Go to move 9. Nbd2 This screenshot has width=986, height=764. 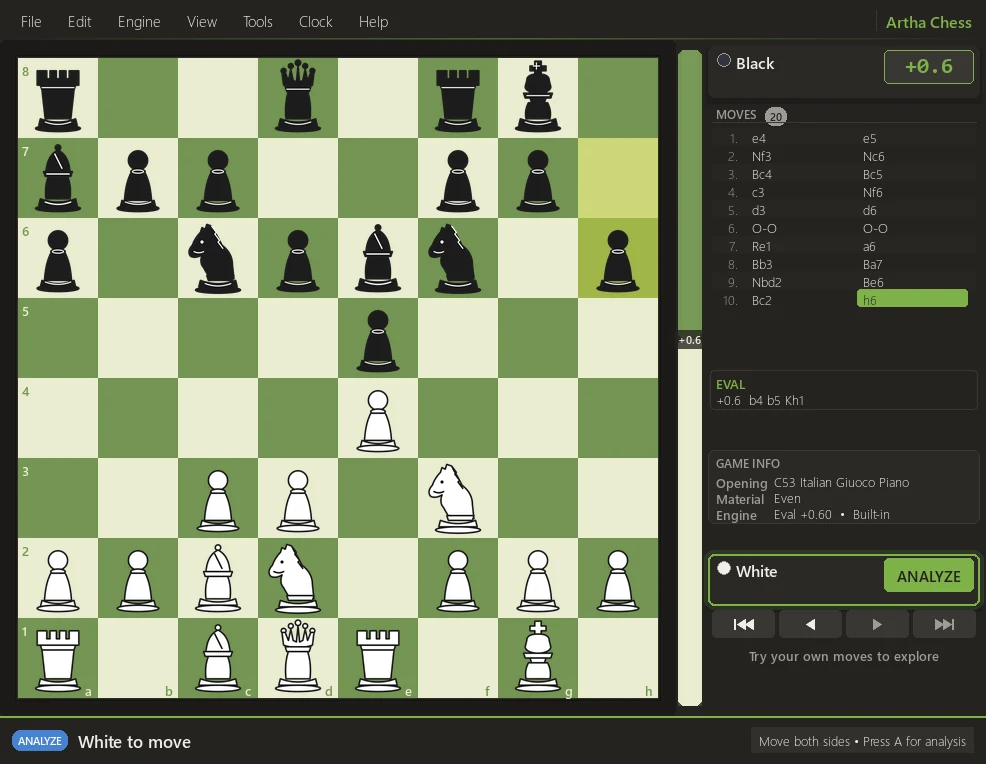766,282
